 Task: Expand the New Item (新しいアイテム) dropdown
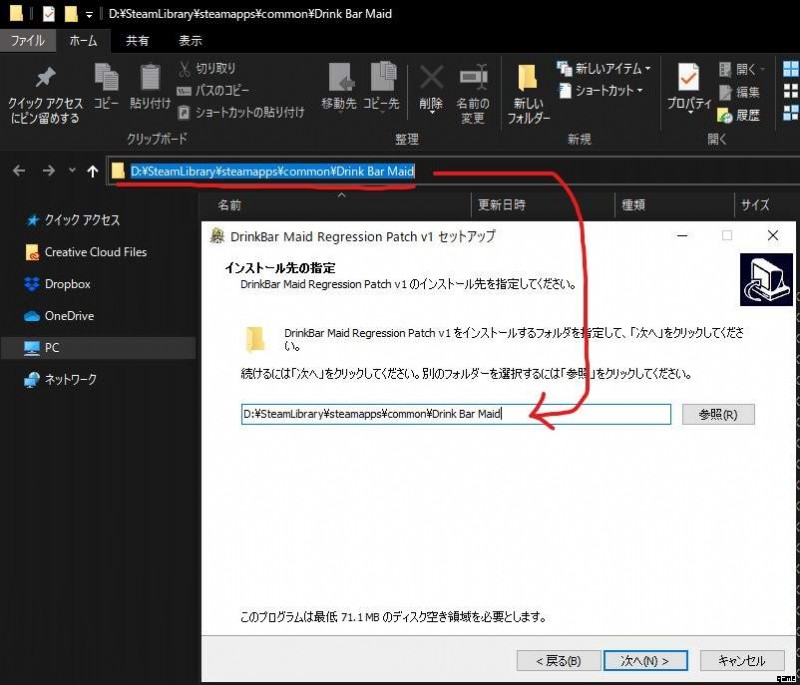click(x=648, y=69)
